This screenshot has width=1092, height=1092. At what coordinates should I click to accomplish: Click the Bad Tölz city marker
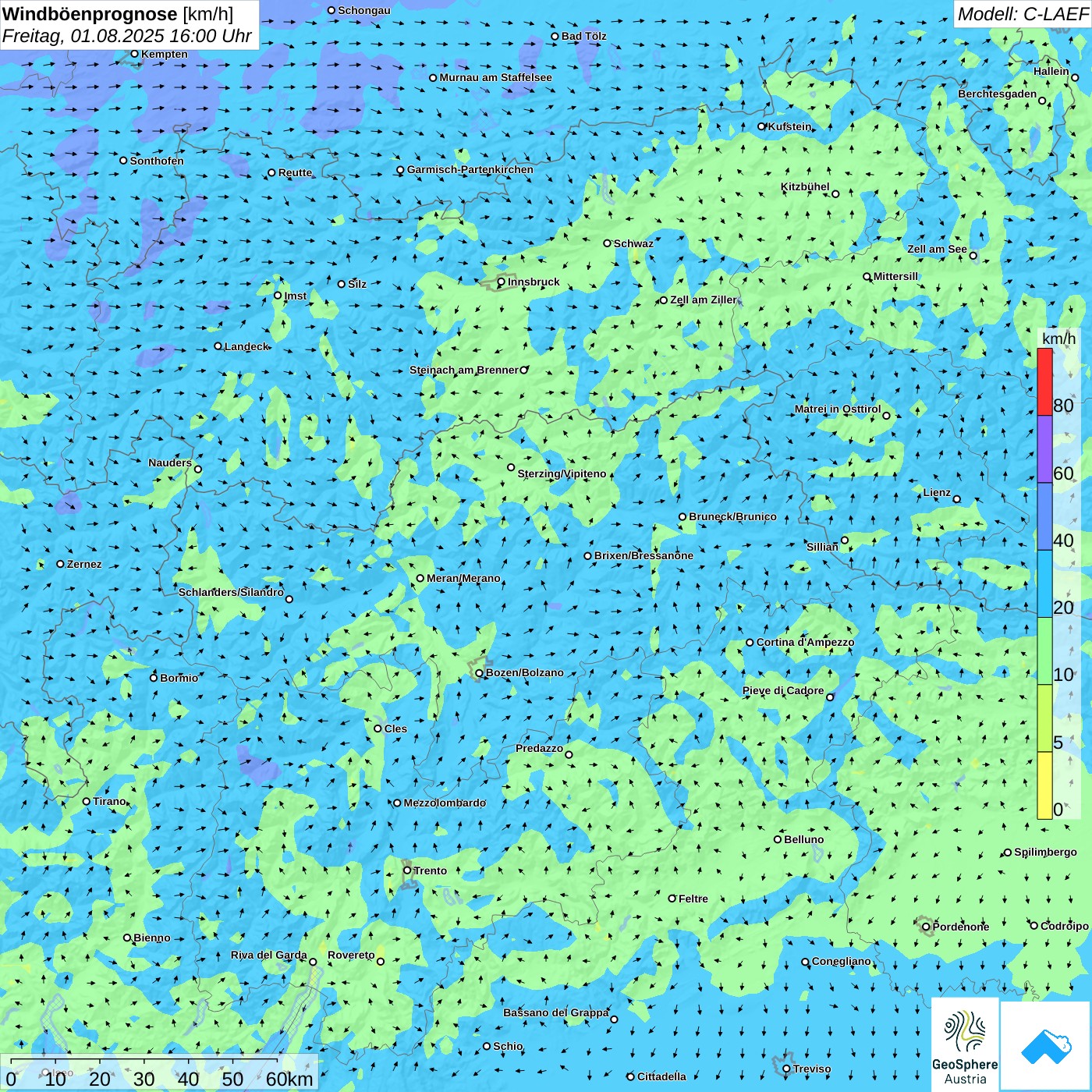pos(555,37)
